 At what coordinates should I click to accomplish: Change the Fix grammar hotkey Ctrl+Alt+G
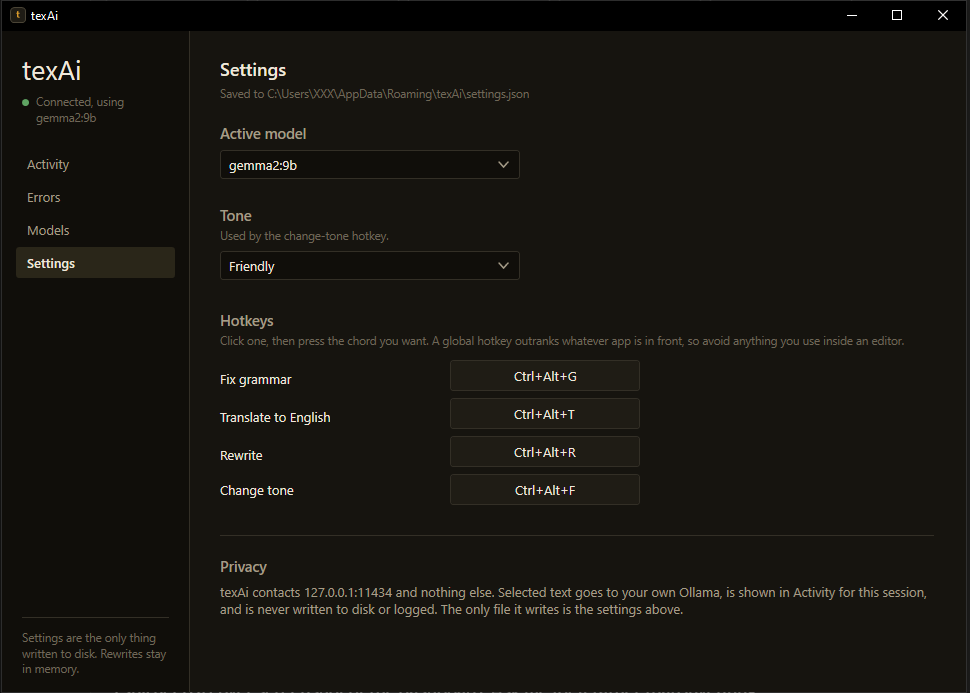(544, 376)
